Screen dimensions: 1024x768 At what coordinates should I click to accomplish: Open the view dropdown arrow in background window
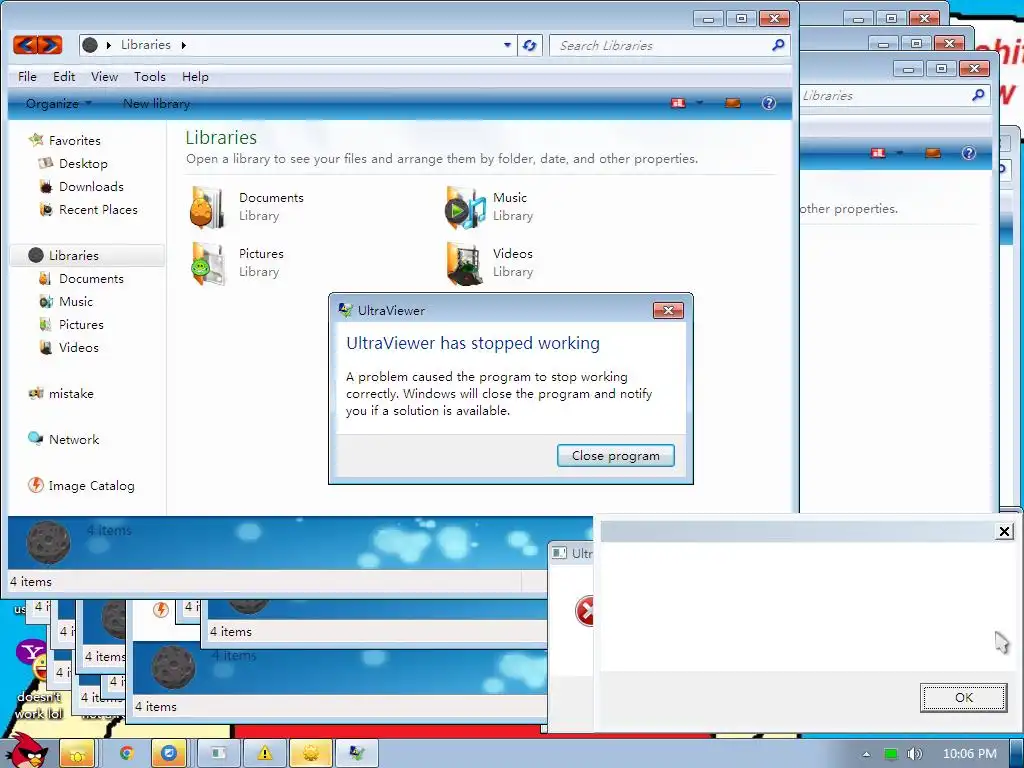pyautogui.click(x=899, y=153)
